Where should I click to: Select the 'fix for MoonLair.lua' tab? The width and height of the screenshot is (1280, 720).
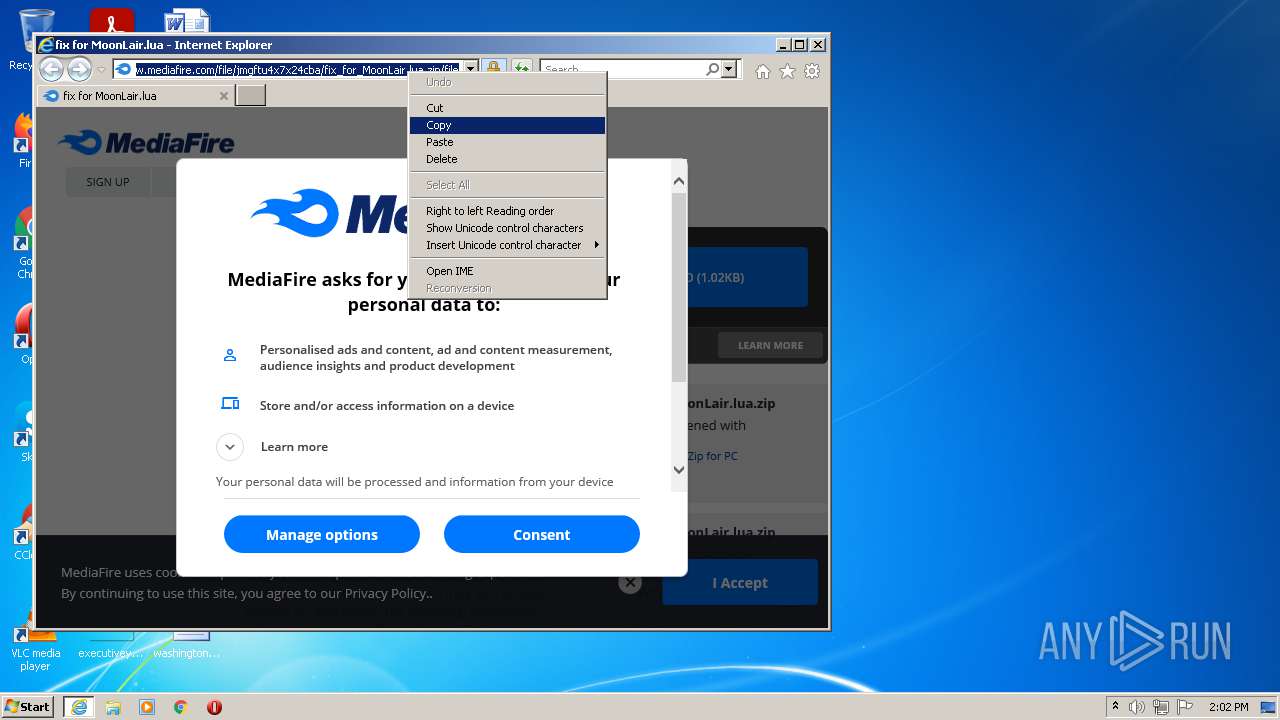pyautogui.click(x=135, y=96)
